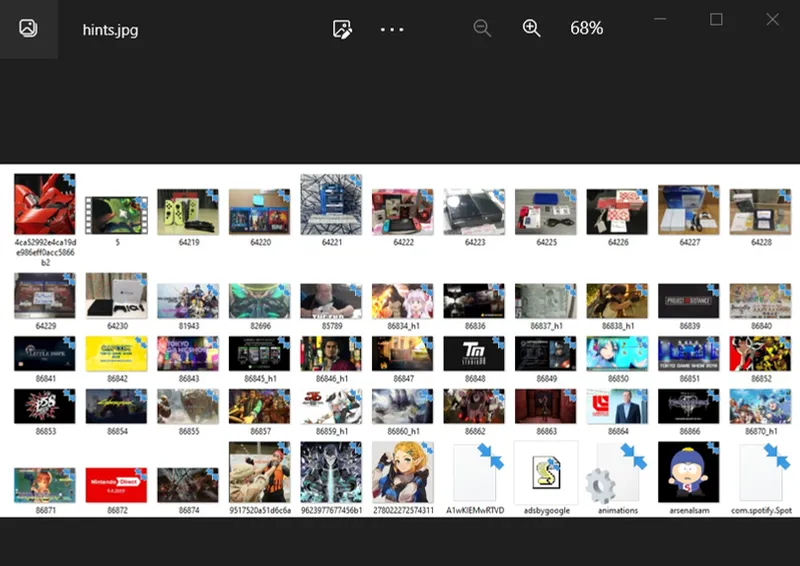Select the Switch console thumbnail 64222
The height and width of the screenshot is (566, 800).
click(403, 212)
